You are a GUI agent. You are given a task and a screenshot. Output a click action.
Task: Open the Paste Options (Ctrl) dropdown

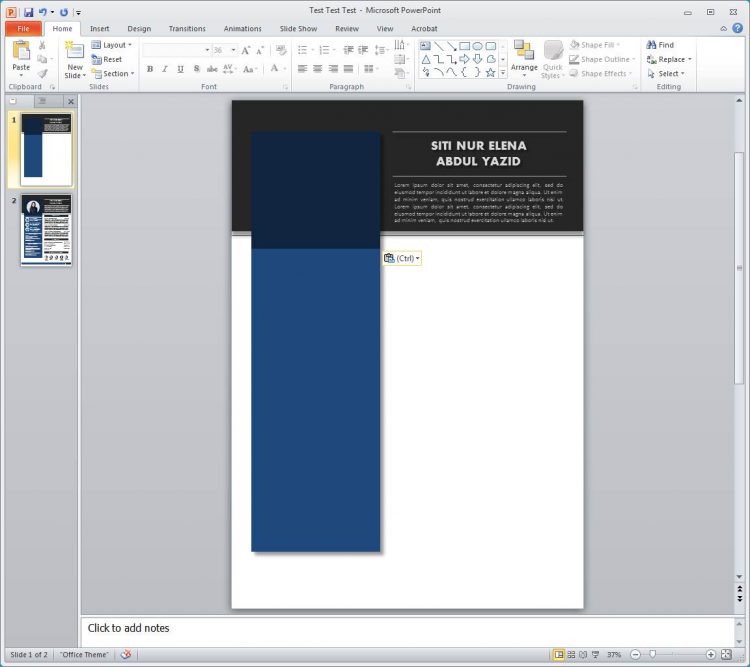(x=402, y=258)
